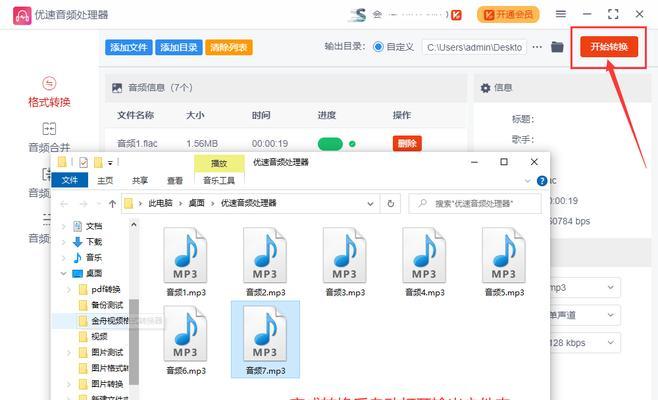Select 格式转换 in the left sidebar
This screenshot has width=658, height=400.
(49, 92)
